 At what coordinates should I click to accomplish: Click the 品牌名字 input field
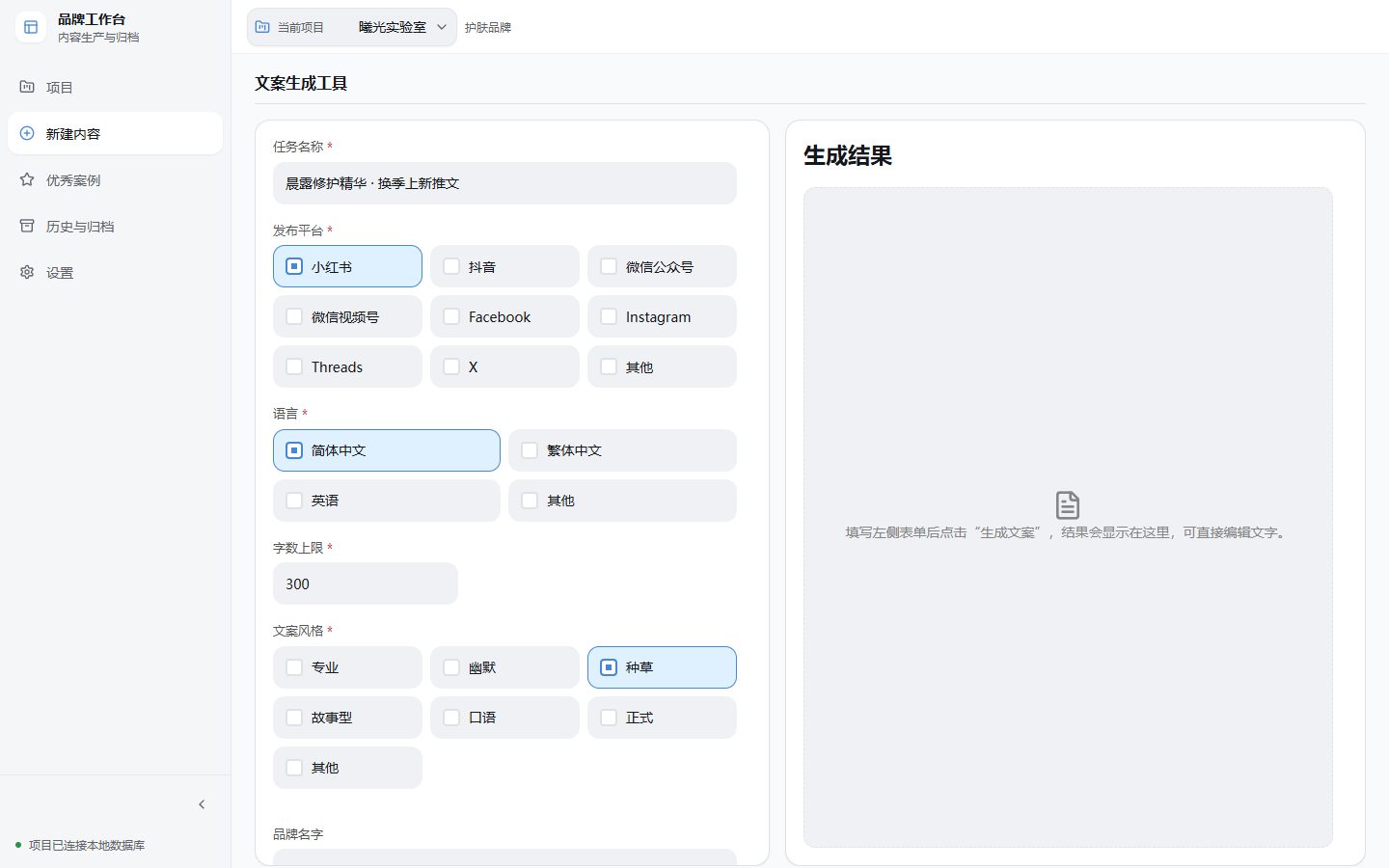click(x=504, y=856)
